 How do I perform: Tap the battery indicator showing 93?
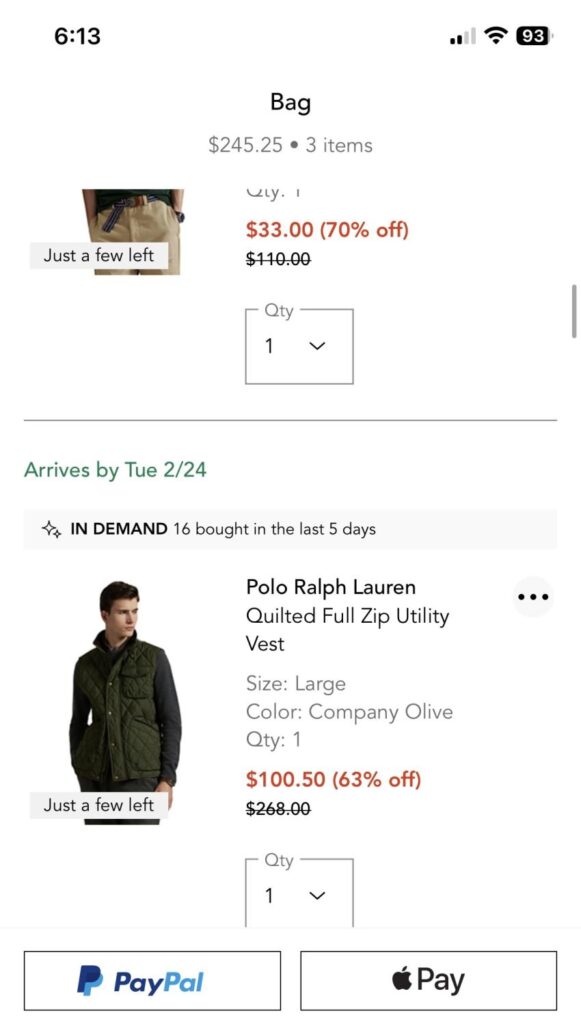pyautogui.click(x=531, y=35)
